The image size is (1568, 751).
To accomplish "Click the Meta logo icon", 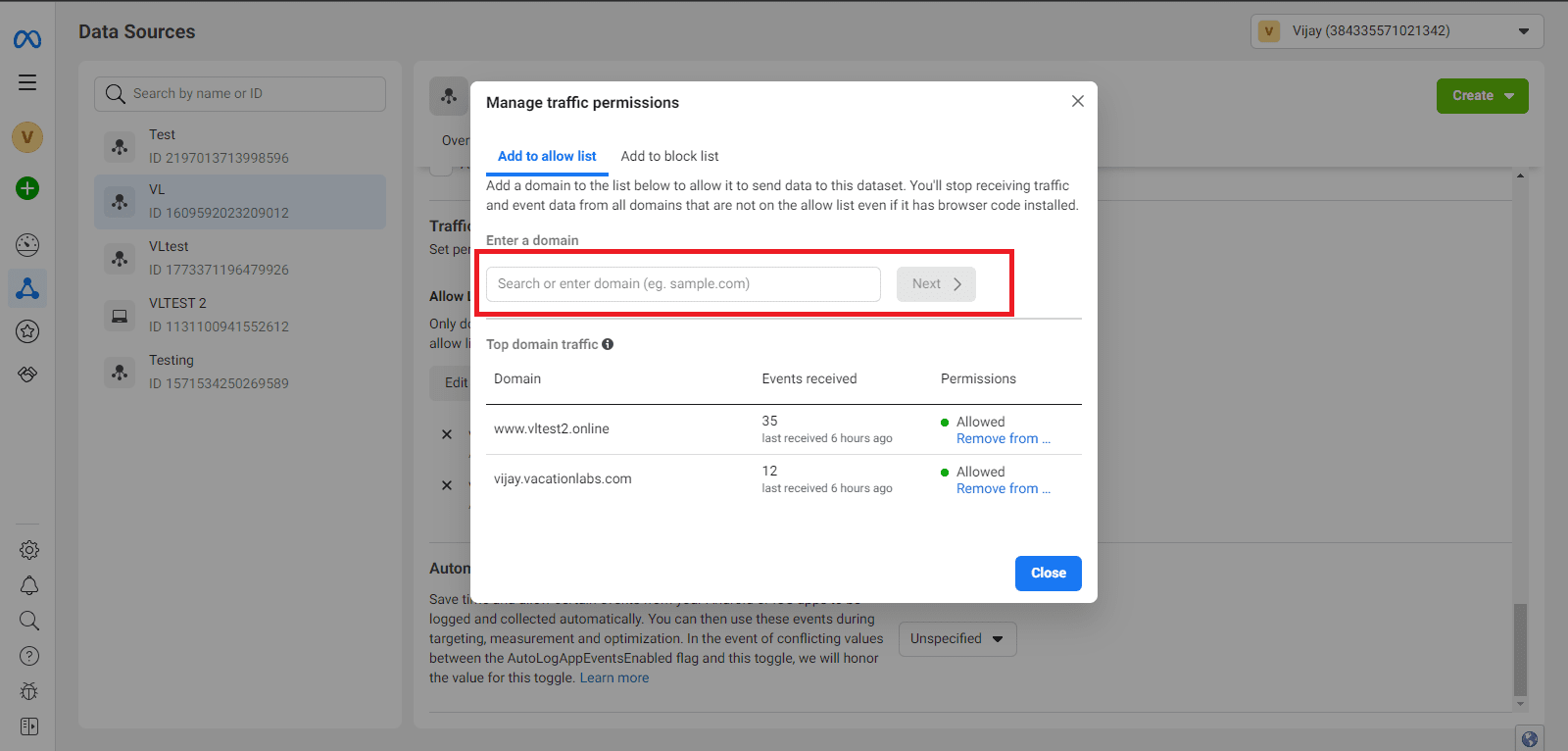I will (x=27, y=39).
